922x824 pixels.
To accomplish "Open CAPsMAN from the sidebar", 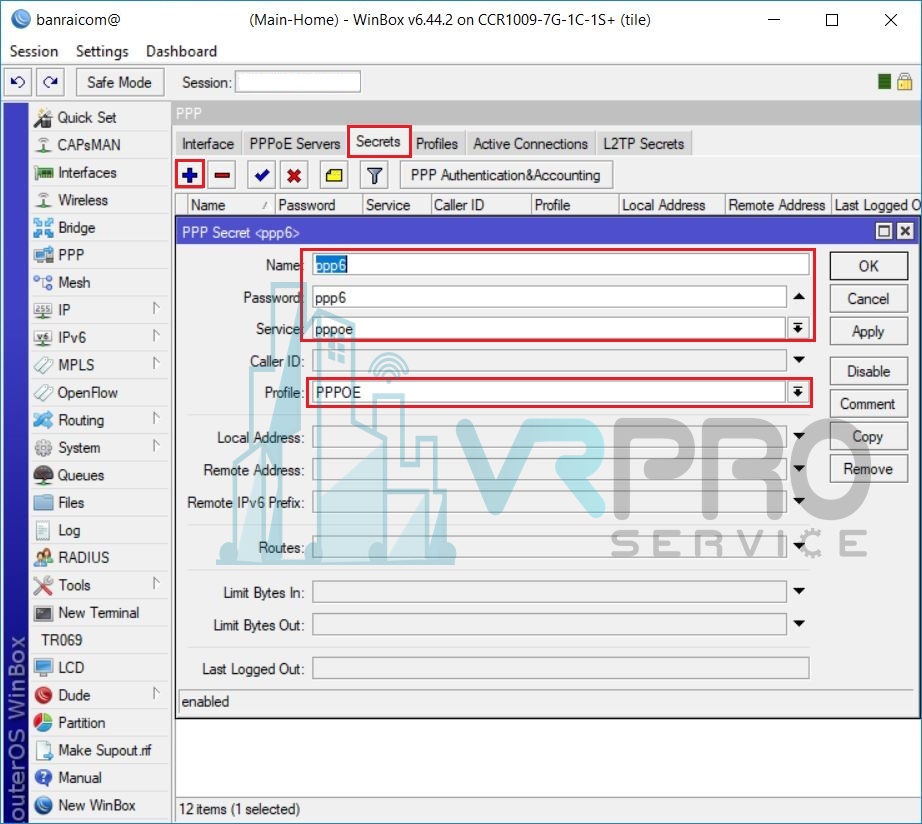I will 89,145.
